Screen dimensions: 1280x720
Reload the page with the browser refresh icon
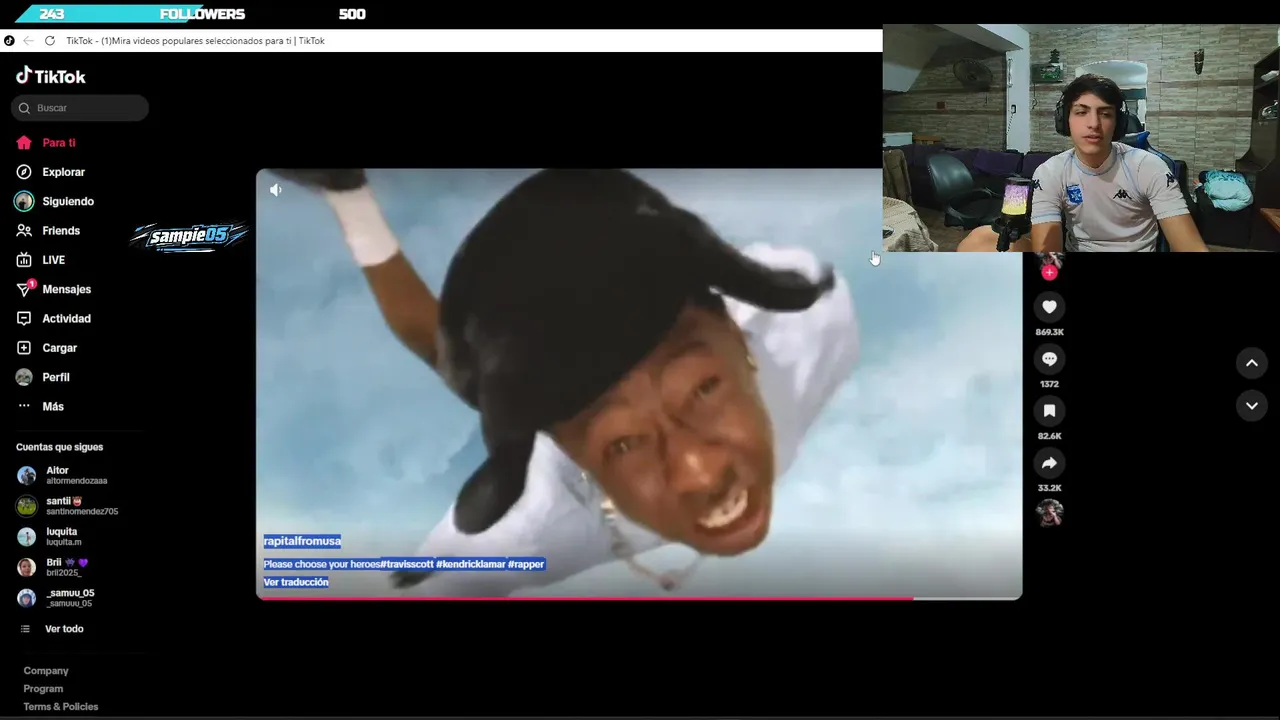click(50, 41)
